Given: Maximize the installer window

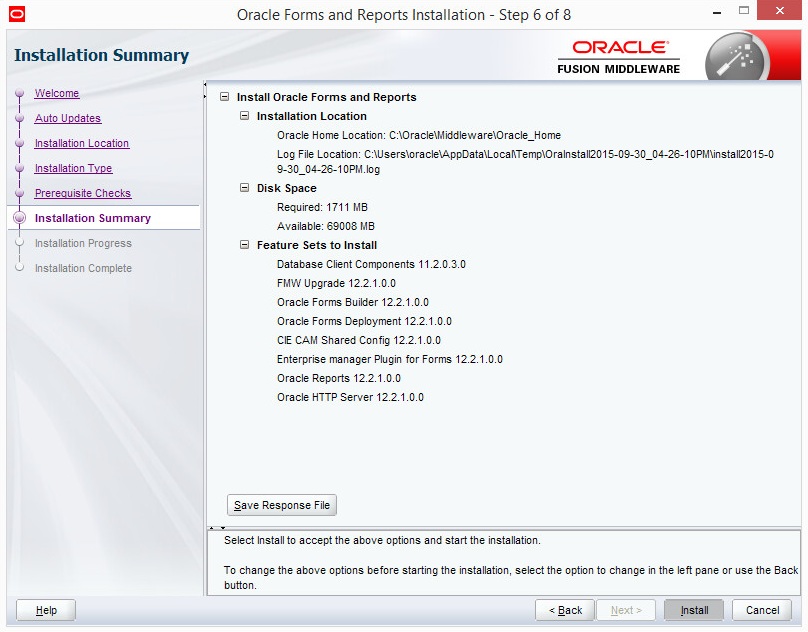Looking at the screenshot, I should (x=744, y=10).
